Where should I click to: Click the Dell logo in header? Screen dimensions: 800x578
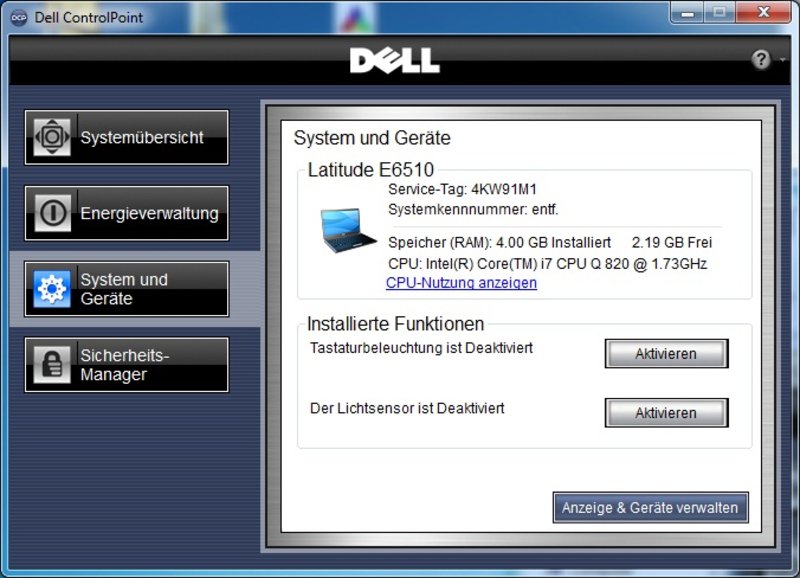[394, 60]
